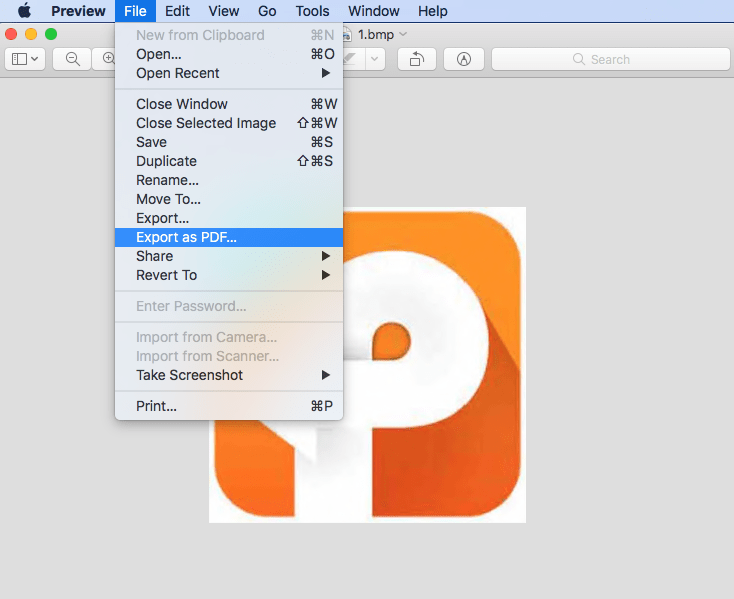The width and height of the screenshot is (734, 599).
Task: Click the rotate image icon
Action: tap(417, 59)
